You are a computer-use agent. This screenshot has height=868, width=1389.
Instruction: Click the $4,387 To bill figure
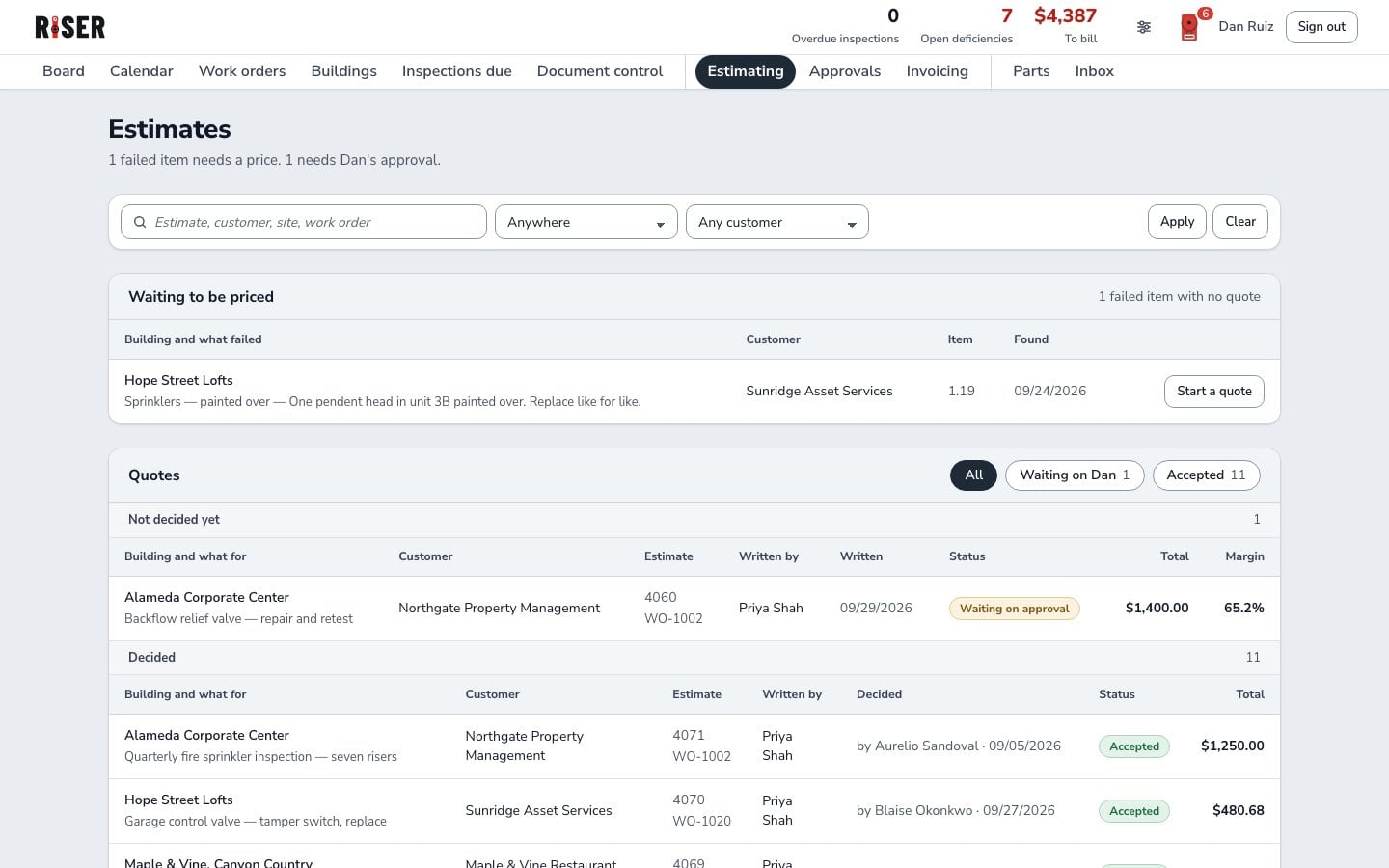1065,26
